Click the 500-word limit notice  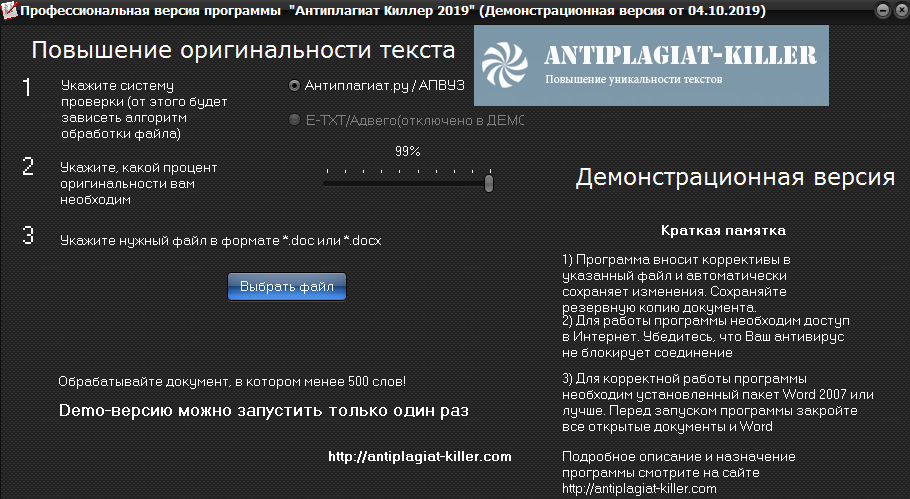point(232,382)
